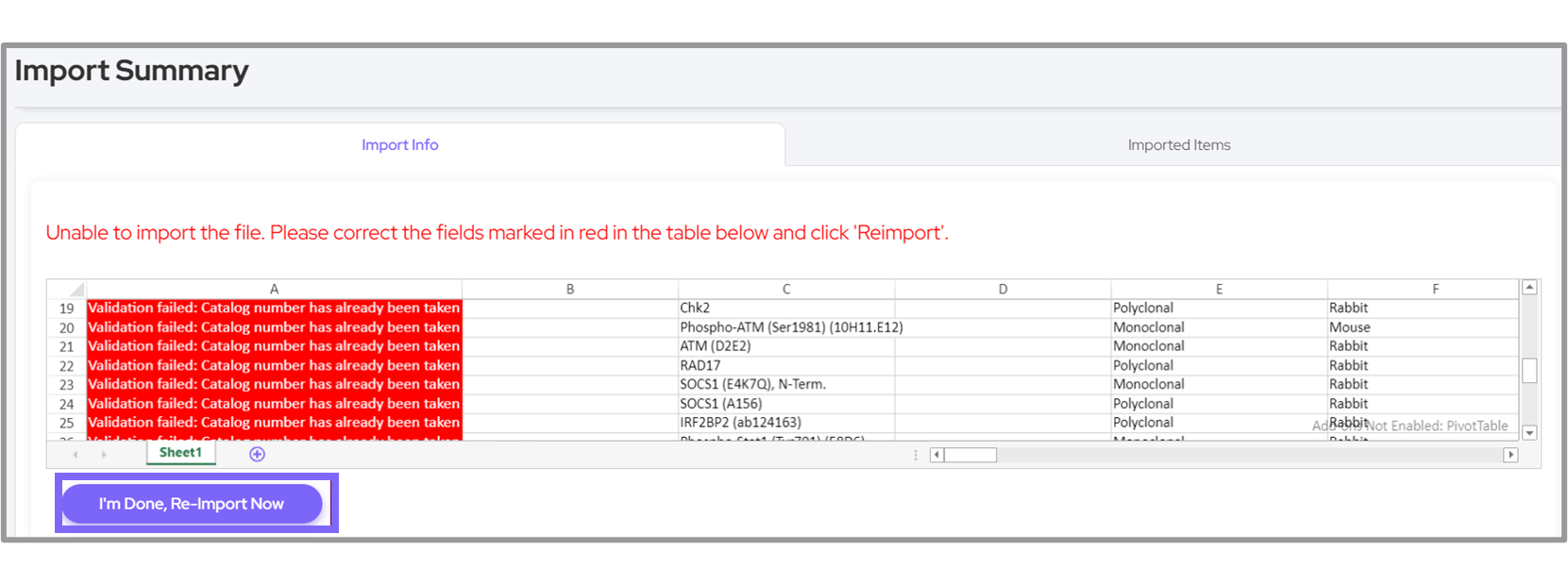Viewport: 1568px width, 584px height.
Task: Select row 22 header
Action: [x=66, y=366]
